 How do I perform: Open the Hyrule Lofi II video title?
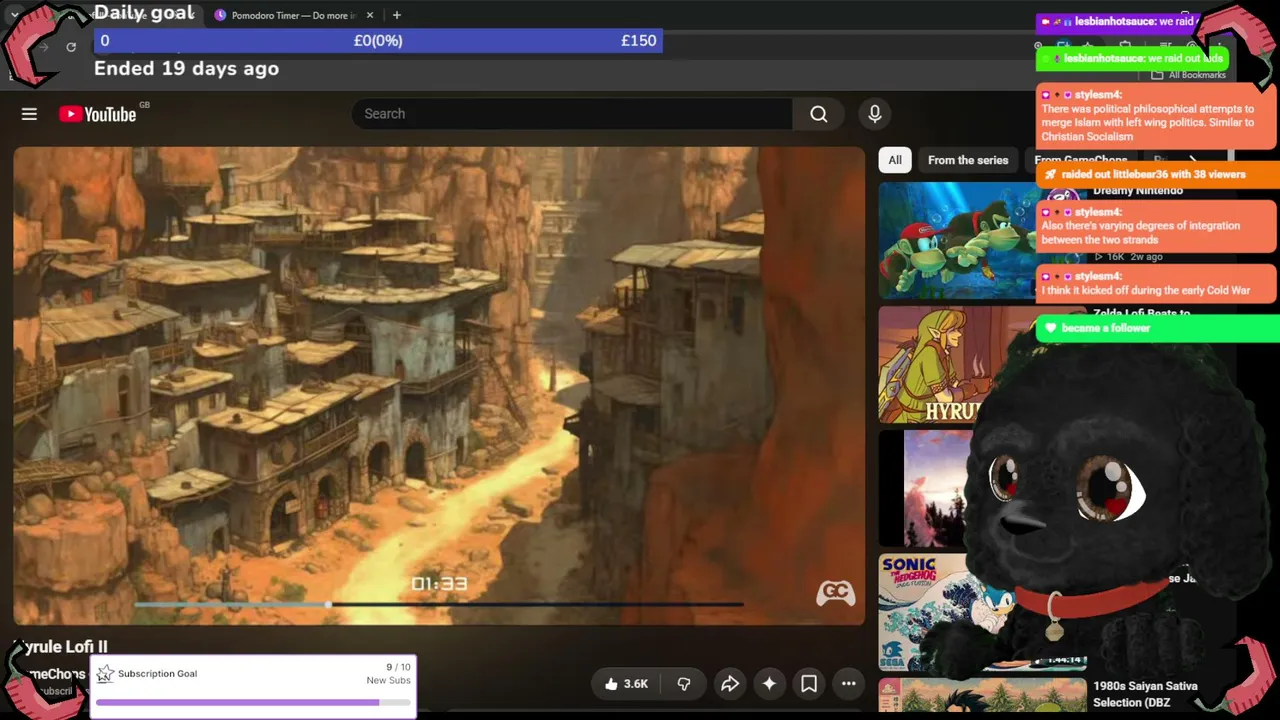pos(60,647)
